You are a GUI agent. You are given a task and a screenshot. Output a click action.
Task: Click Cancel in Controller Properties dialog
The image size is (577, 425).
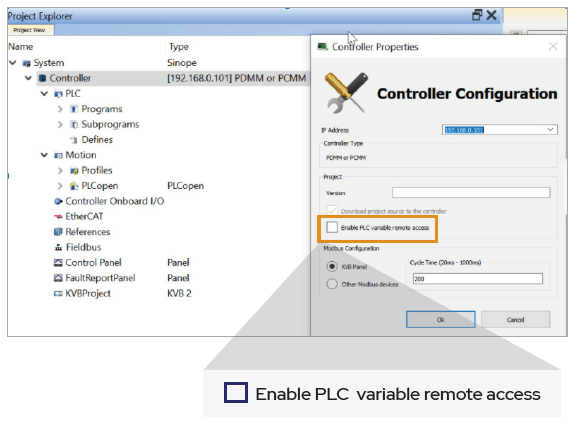[515, 319]
